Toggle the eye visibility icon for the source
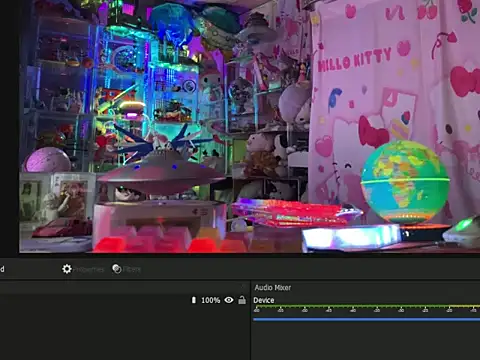This screenshot has height=360, width=480. (229, 300)
